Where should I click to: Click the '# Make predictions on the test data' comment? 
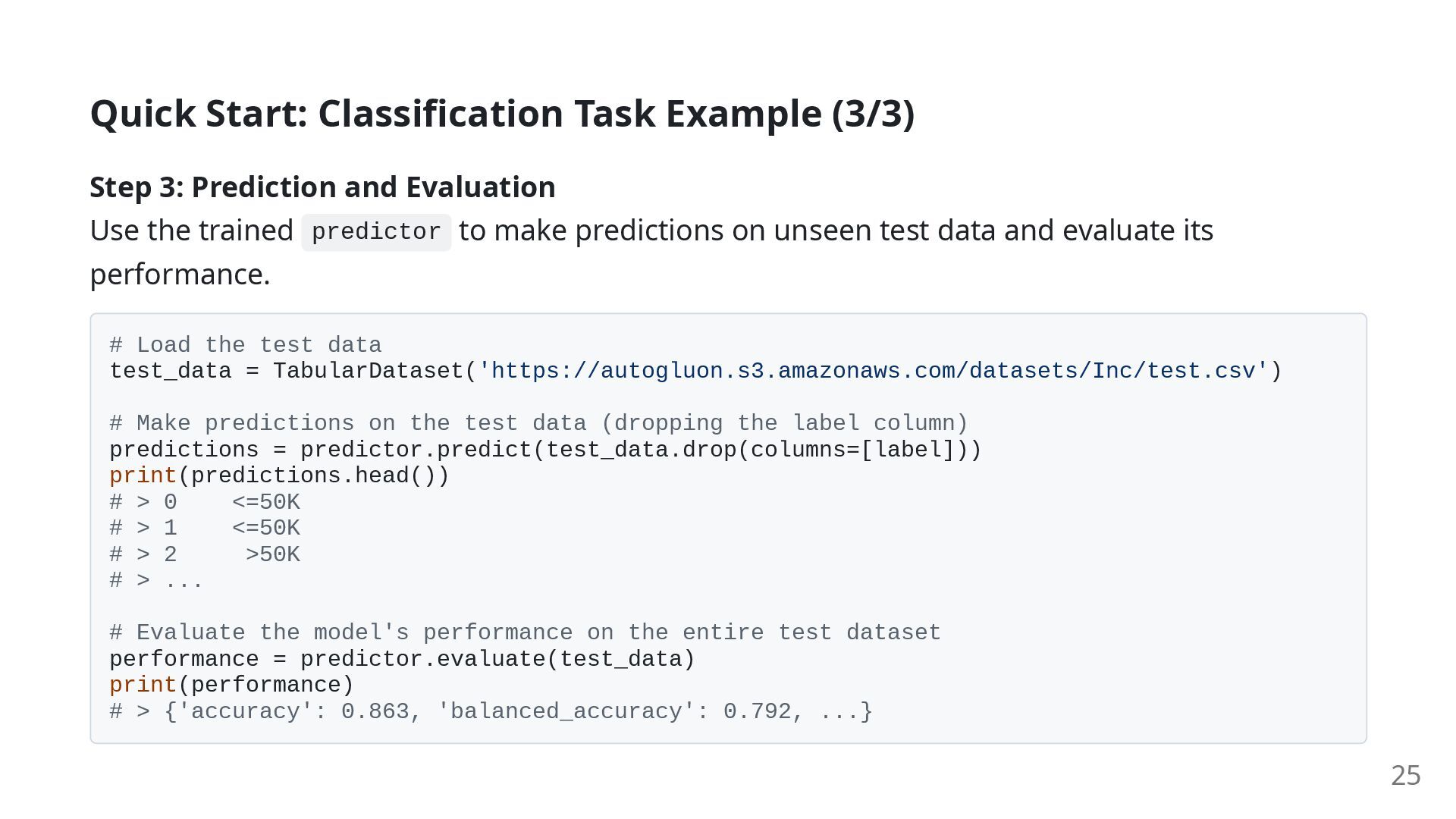coord(538,423)
